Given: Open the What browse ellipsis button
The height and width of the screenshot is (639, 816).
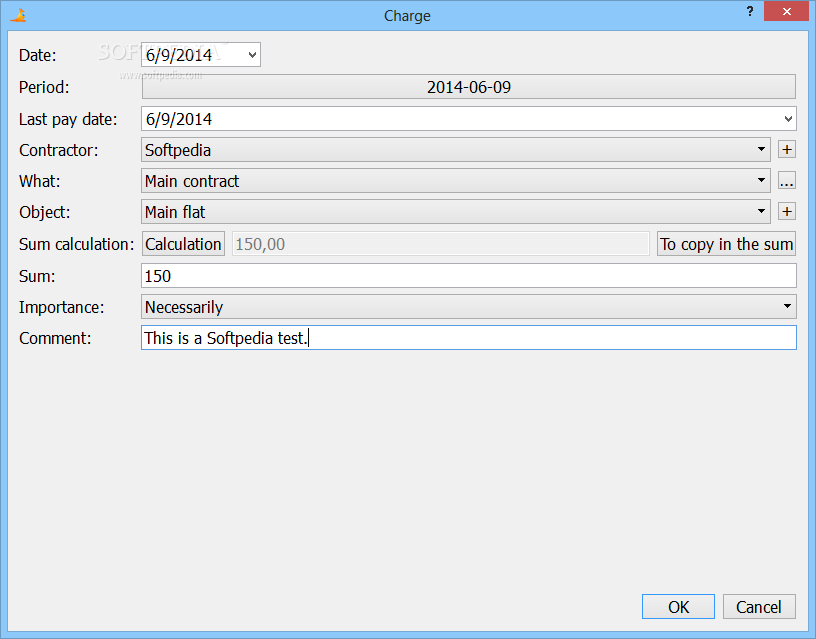Looking at the screenshot, I should [787, 181].
